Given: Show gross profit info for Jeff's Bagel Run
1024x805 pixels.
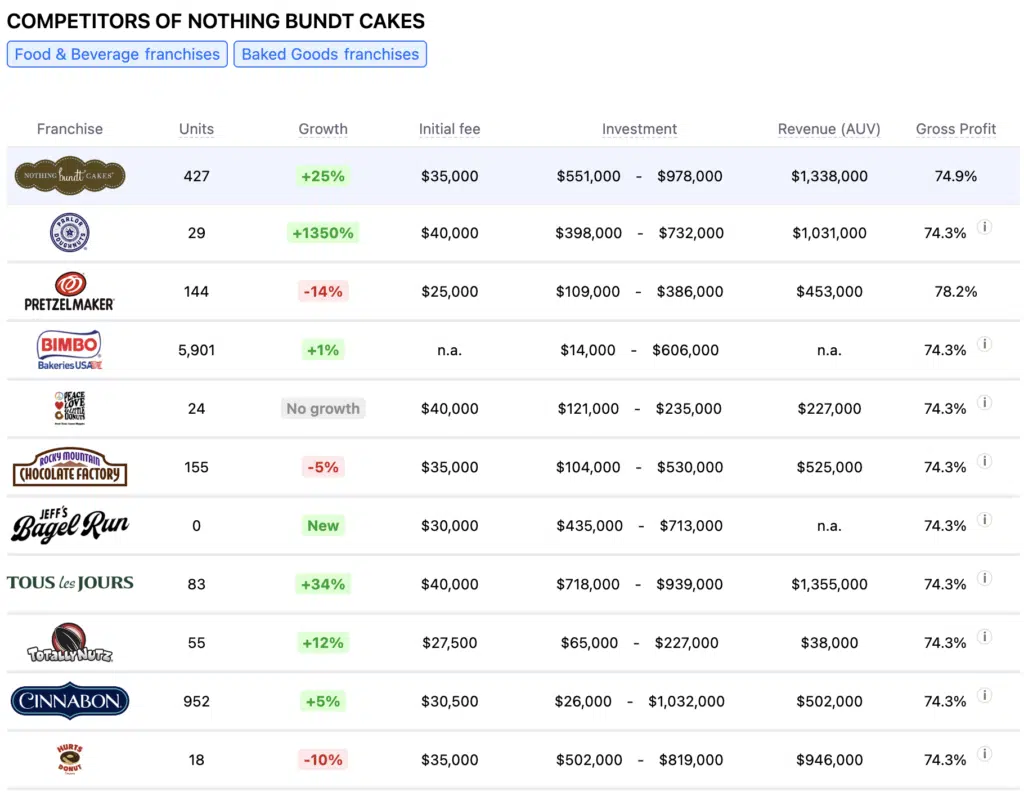Looking at the screenshot, I should pyautogui.click(x=985, y=520).
